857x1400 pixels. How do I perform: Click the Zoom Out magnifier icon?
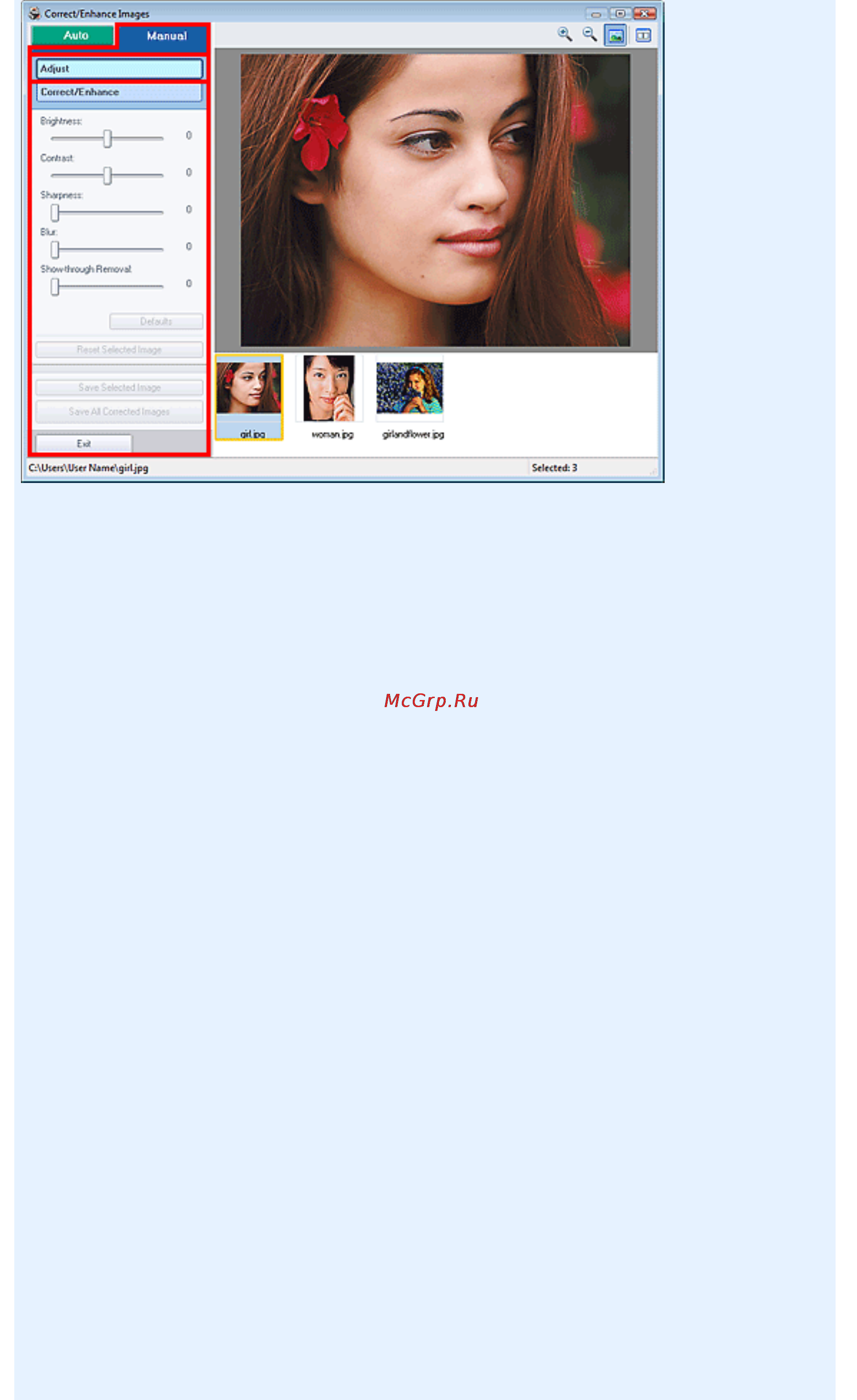(590, 35)
